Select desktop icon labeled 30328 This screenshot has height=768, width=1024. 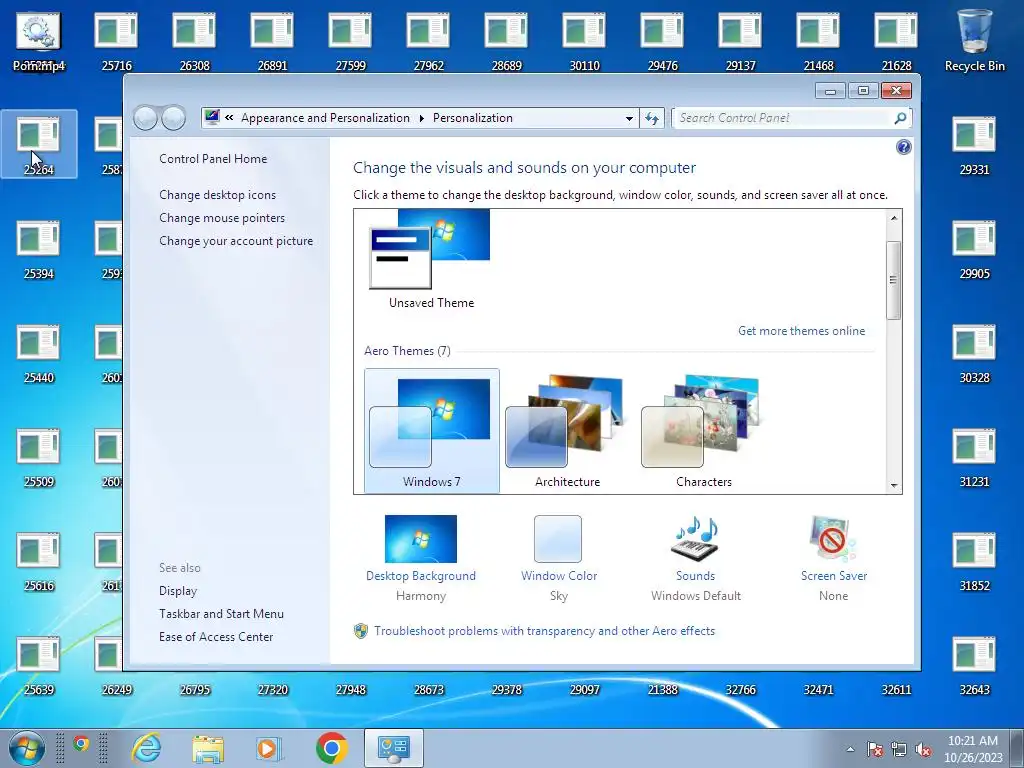click(x=974, y=353)
